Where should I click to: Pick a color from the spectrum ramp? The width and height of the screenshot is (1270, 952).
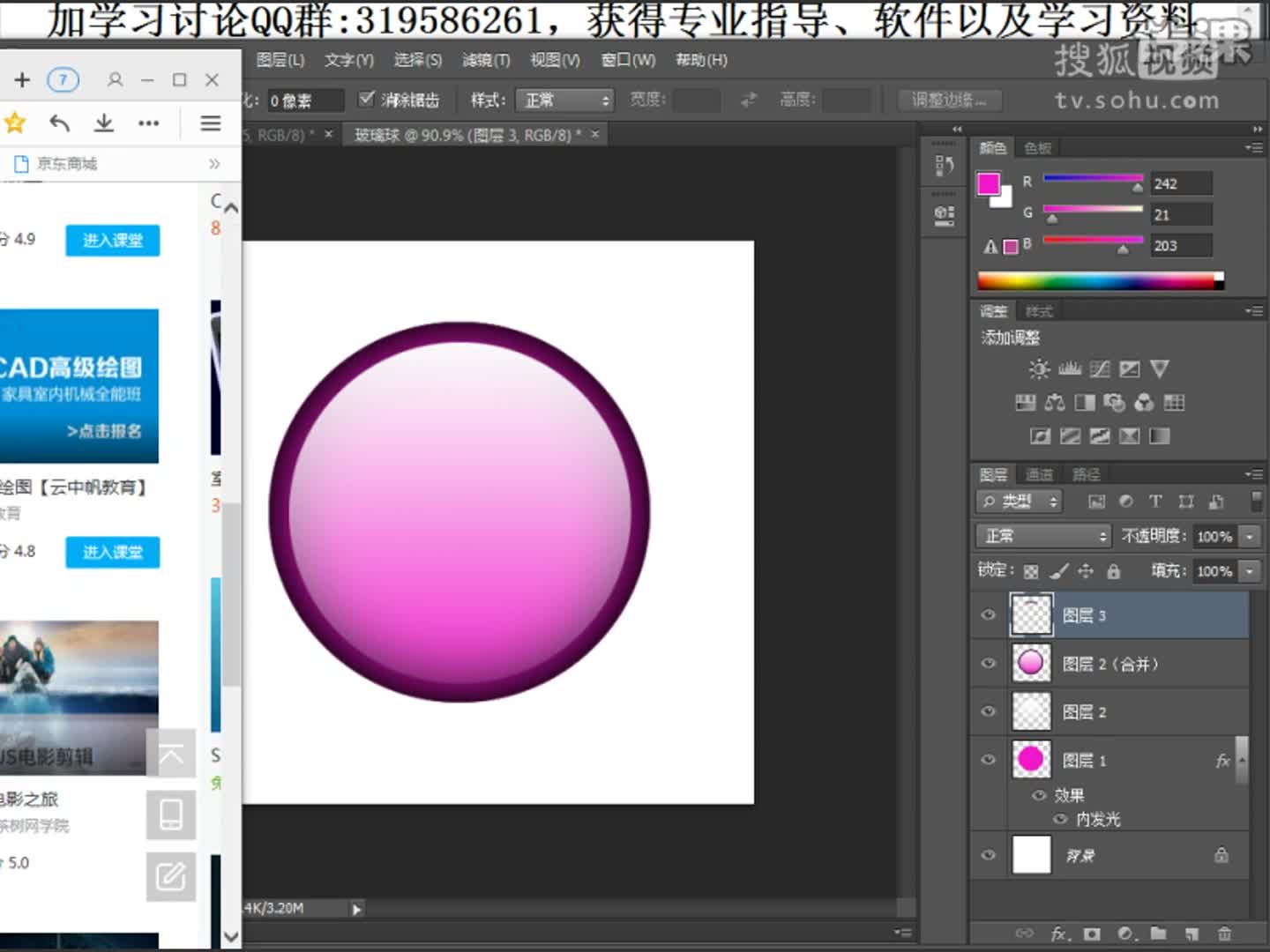click(x=1100, y=281)
